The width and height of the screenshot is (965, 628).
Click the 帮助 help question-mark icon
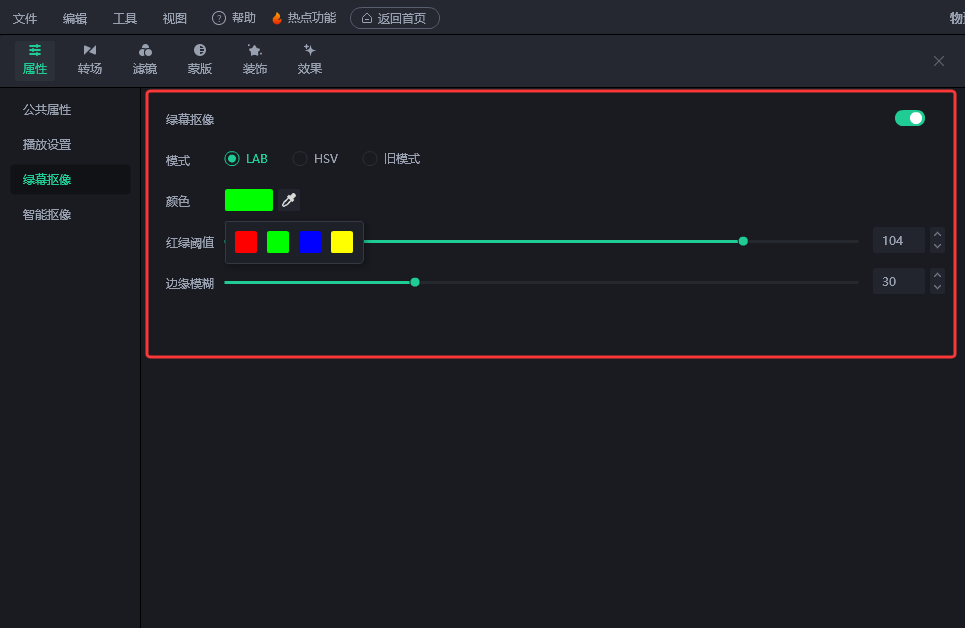pos(219,18)
